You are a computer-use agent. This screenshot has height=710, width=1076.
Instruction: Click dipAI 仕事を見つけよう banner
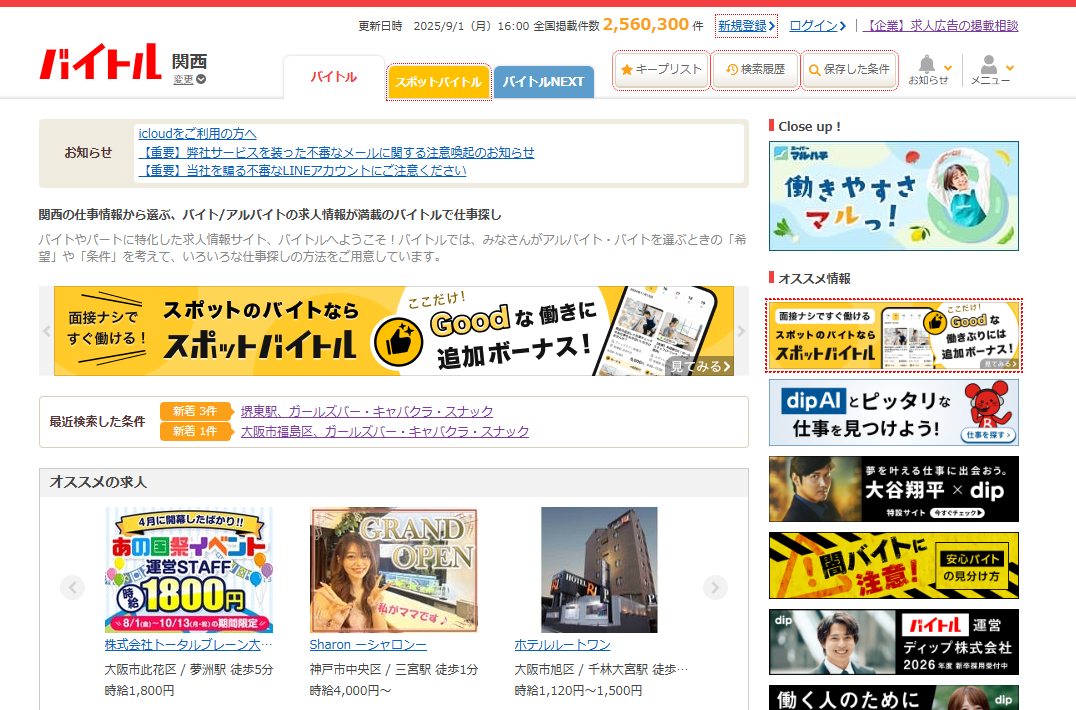(x=893, y=412)
